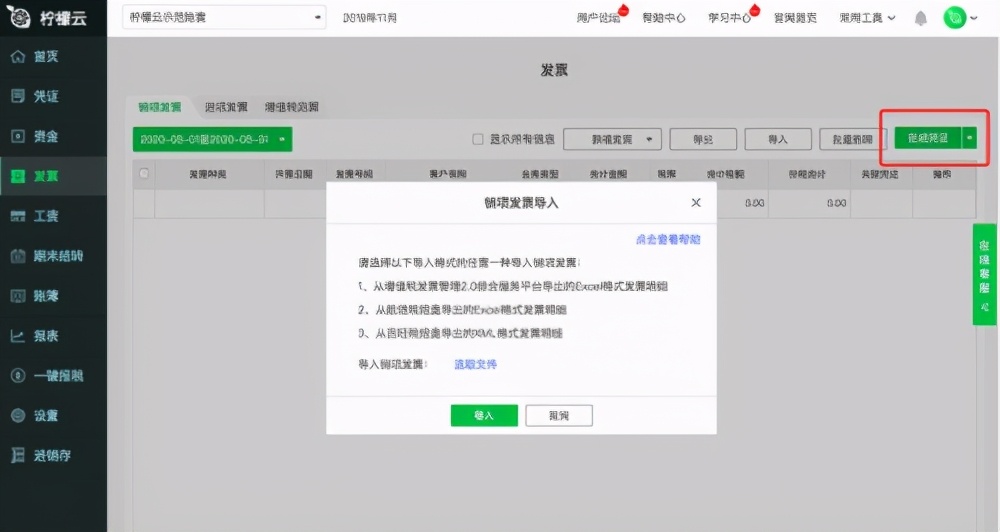This screenshot has width=1000, height=532.
Task: Open the 凭证 voucher sidebar icon
Action: pyautogui.click(x=18, y=96)
